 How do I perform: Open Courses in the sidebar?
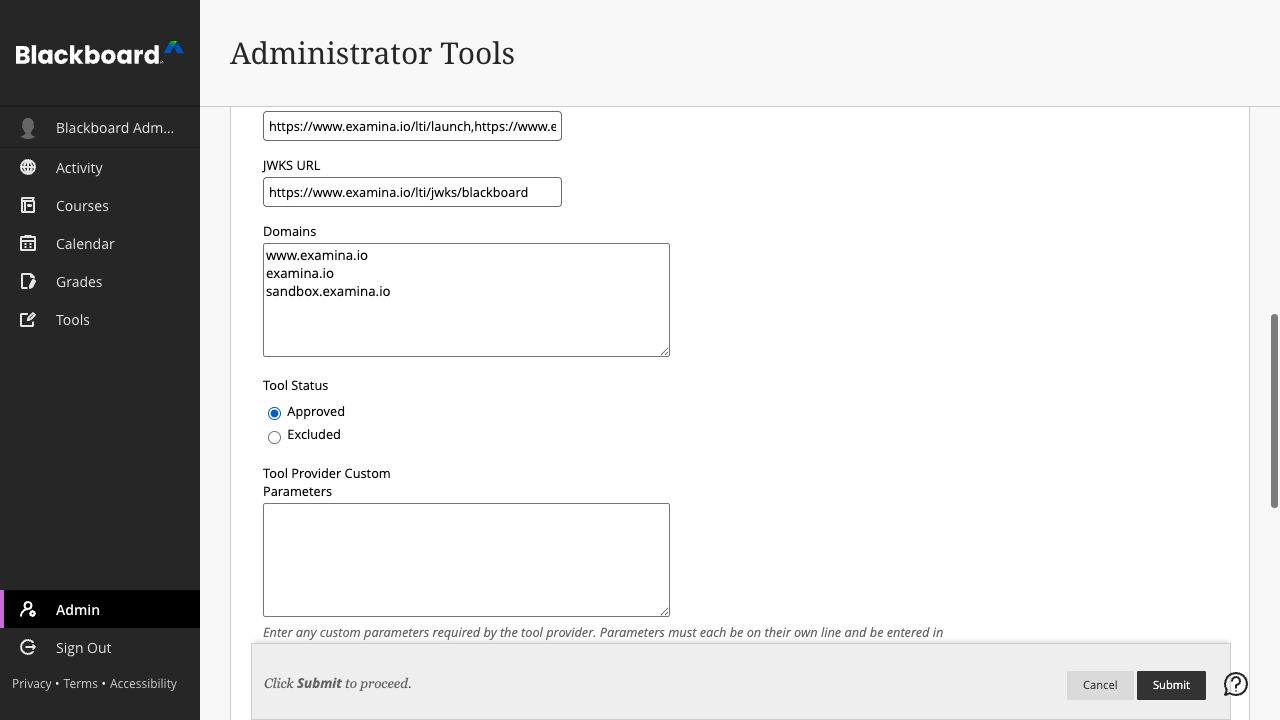point(100,205)
